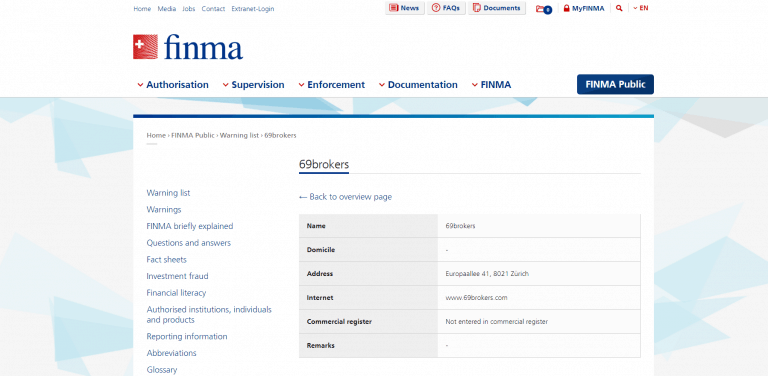Open MyFINMA login
Image resolution: width=768 pixels, height=376 pixels.
(x=584, y=8)
